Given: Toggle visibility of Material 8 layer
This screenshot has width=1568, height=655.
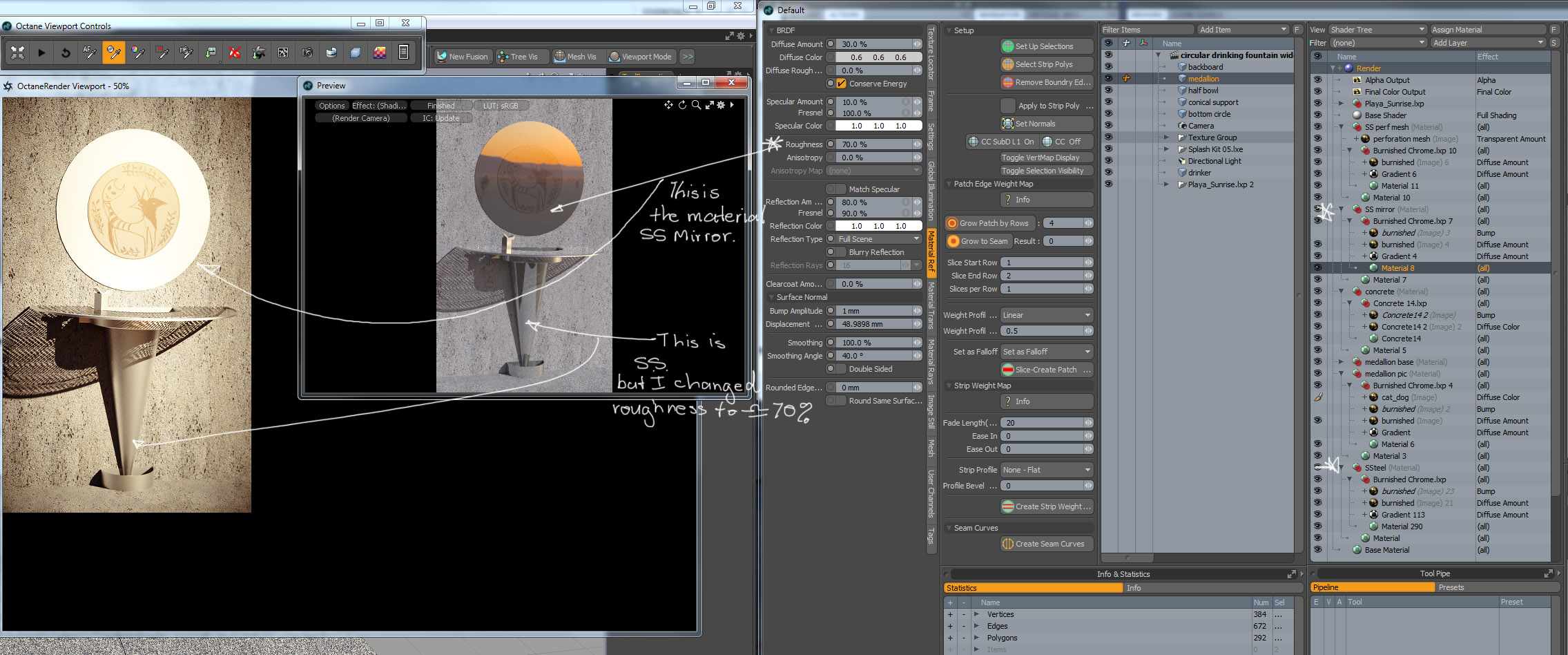Looking at the screenshot, I should 1318,268.
